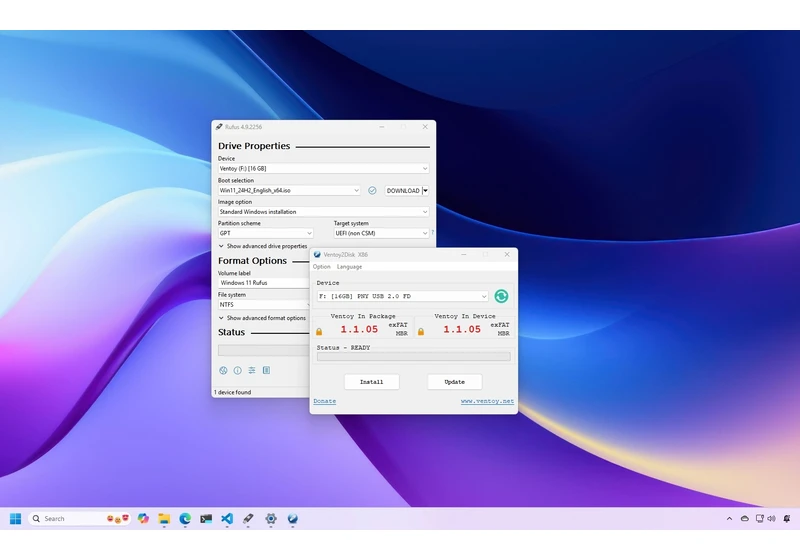Refresh the device list in Ventoy2Disk
Screen dimensions: 800x560
[501, 296]
